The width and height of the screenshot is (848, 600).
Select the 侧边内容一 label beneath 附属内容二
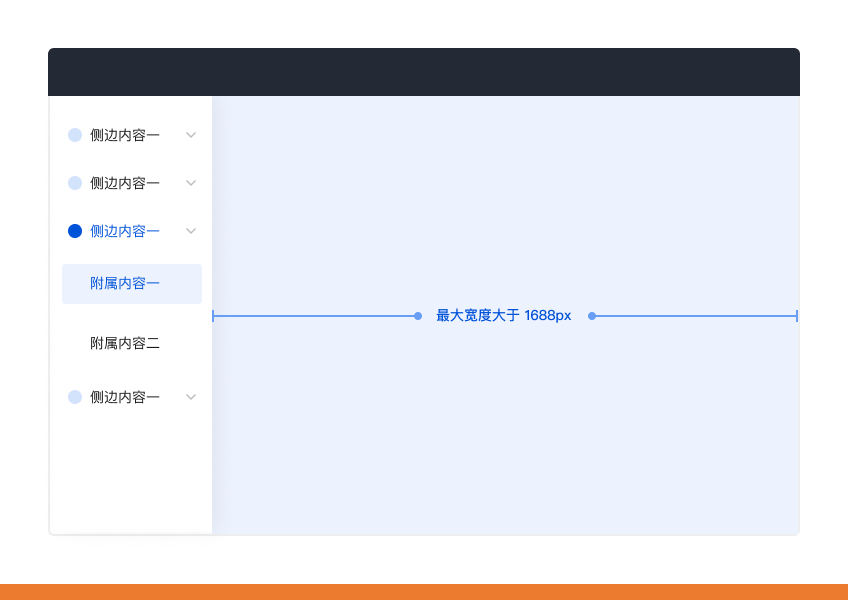125,397
